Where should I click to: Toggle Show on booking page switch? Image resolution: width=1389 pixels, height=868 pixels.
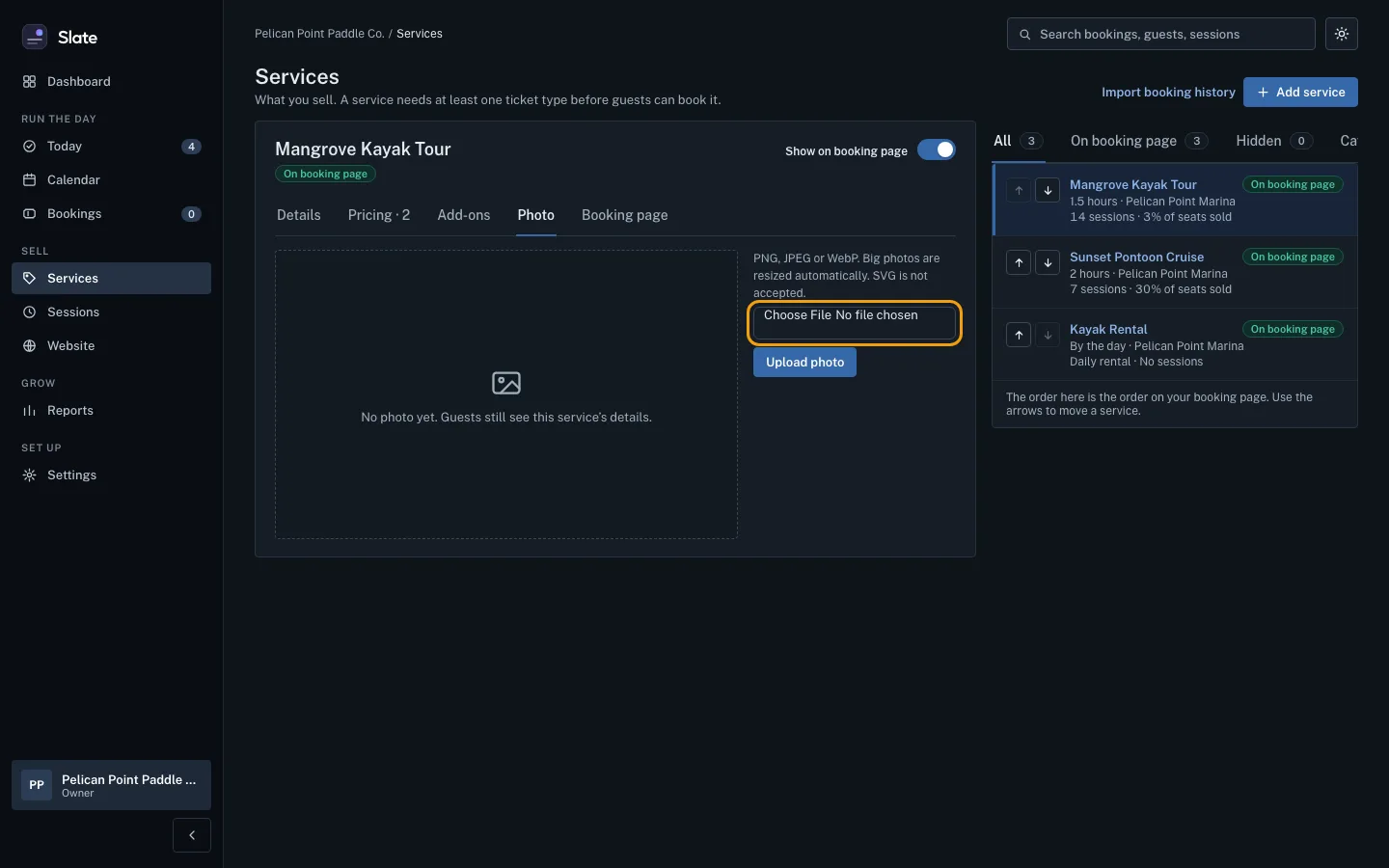(937, 149)
